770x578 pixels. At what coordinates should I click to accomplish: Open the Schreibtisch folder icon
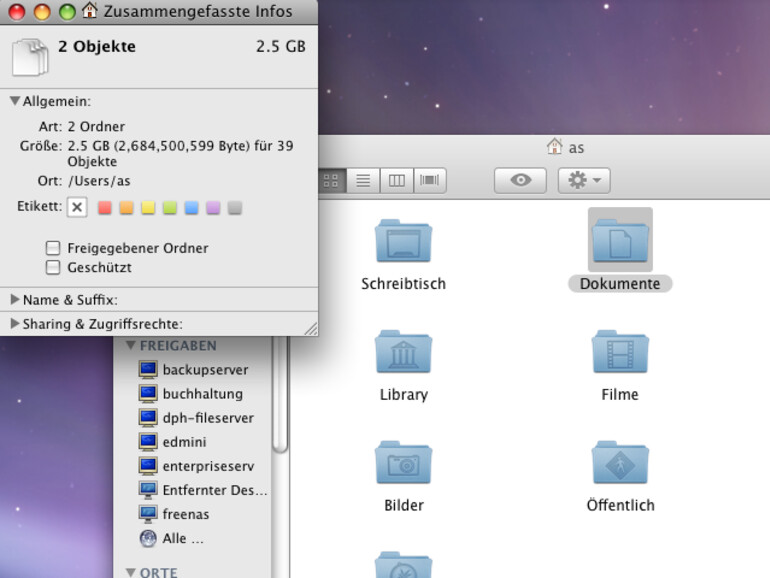point(403,243)
